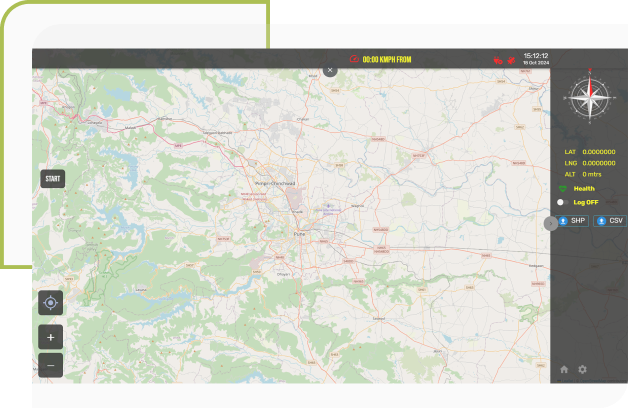Click the Pune city label on map
Screen dimensions: 628x408
point(298,234)
